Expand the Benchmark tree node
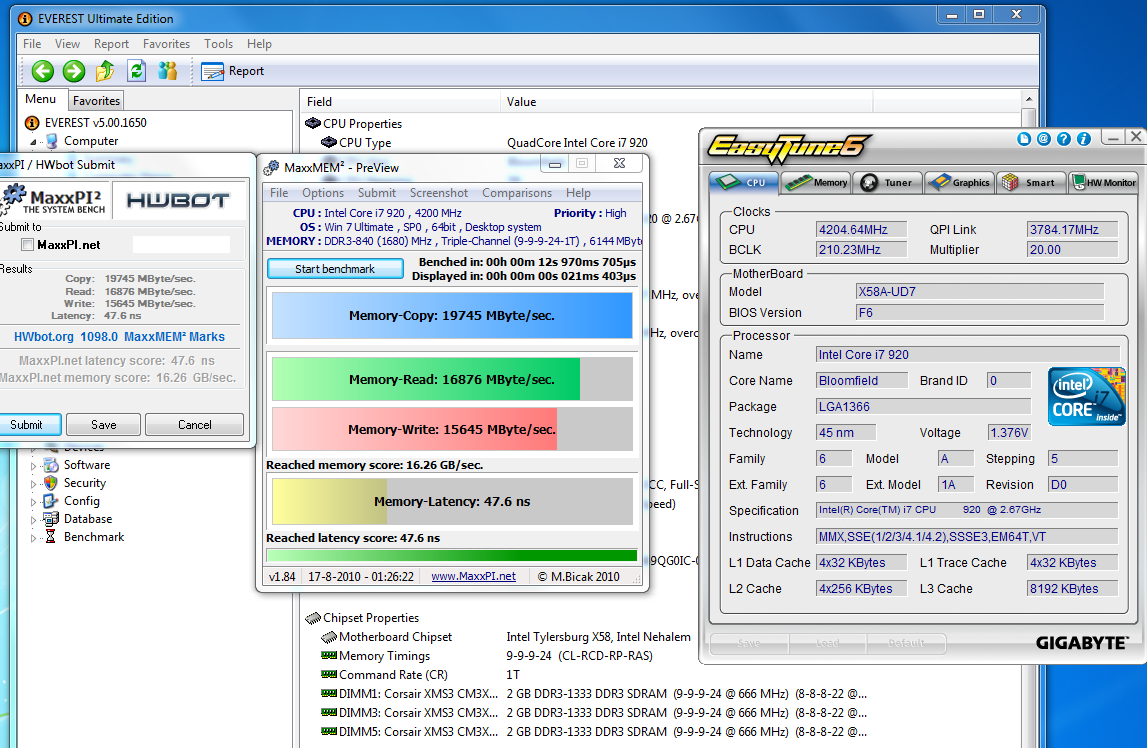1147x748 pixels. [33, 537]
